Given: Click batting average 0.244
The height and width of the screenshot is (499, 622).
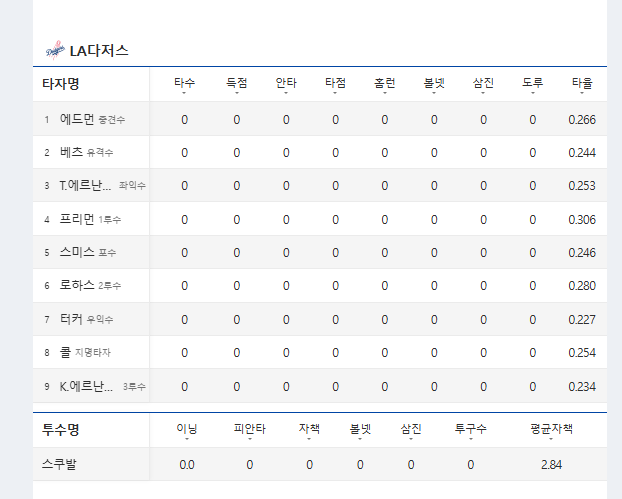Looking at the screenshot, I should tap(582, 153).
